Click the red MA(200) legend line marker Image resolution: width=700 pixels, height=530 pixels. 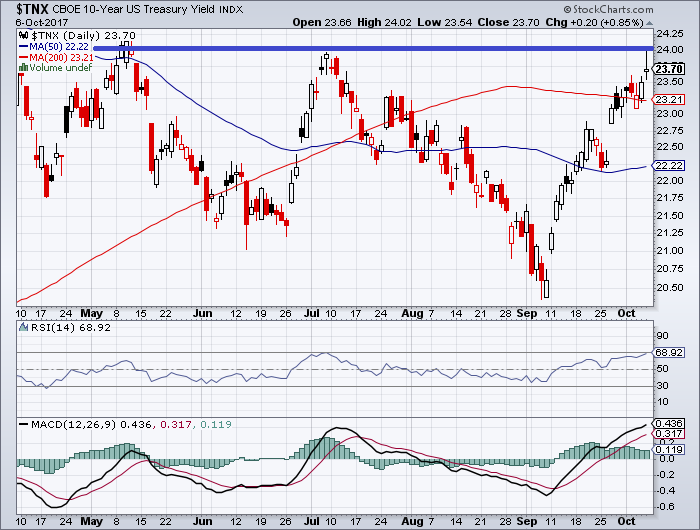pyautogui.click(x=22, y=57)
